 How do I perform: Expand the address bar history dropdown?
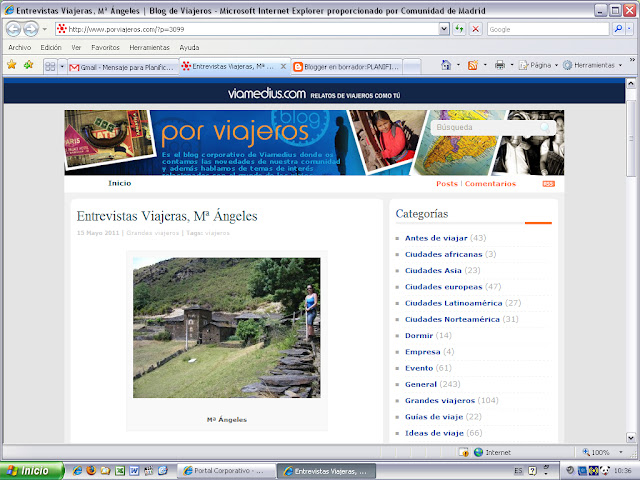[x=444, y=29]
